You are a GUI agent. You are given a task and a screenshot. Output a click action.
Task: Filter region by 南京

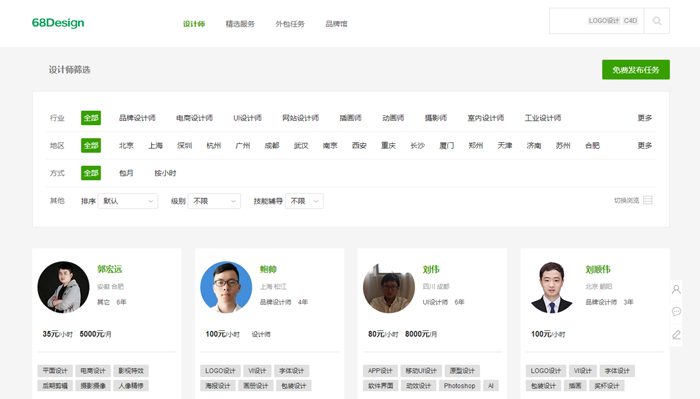(x=330, y=145)
